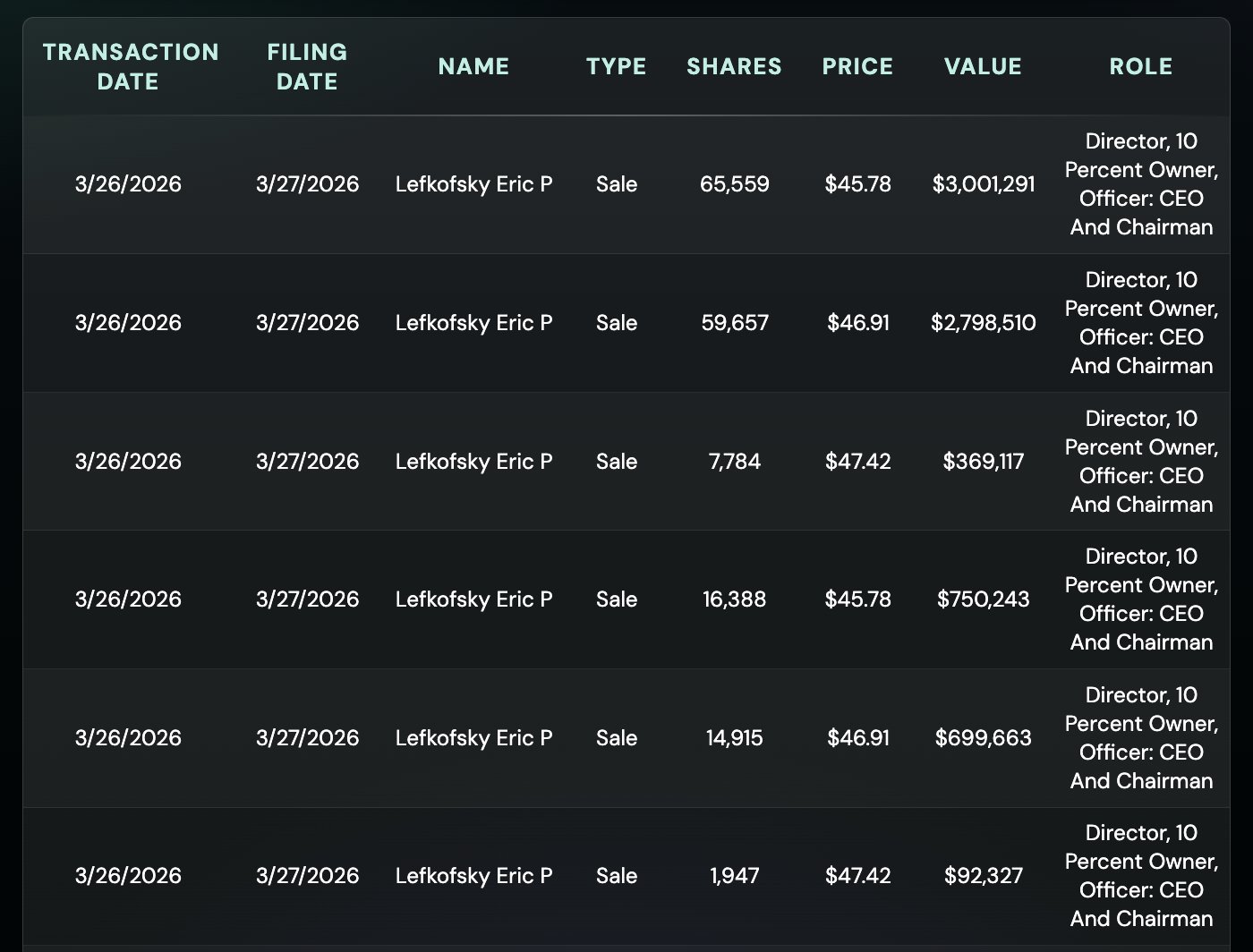Sort by the Value column header
Screen dimensions: 1253x952
pyautogui.click(x=983, y=67)
